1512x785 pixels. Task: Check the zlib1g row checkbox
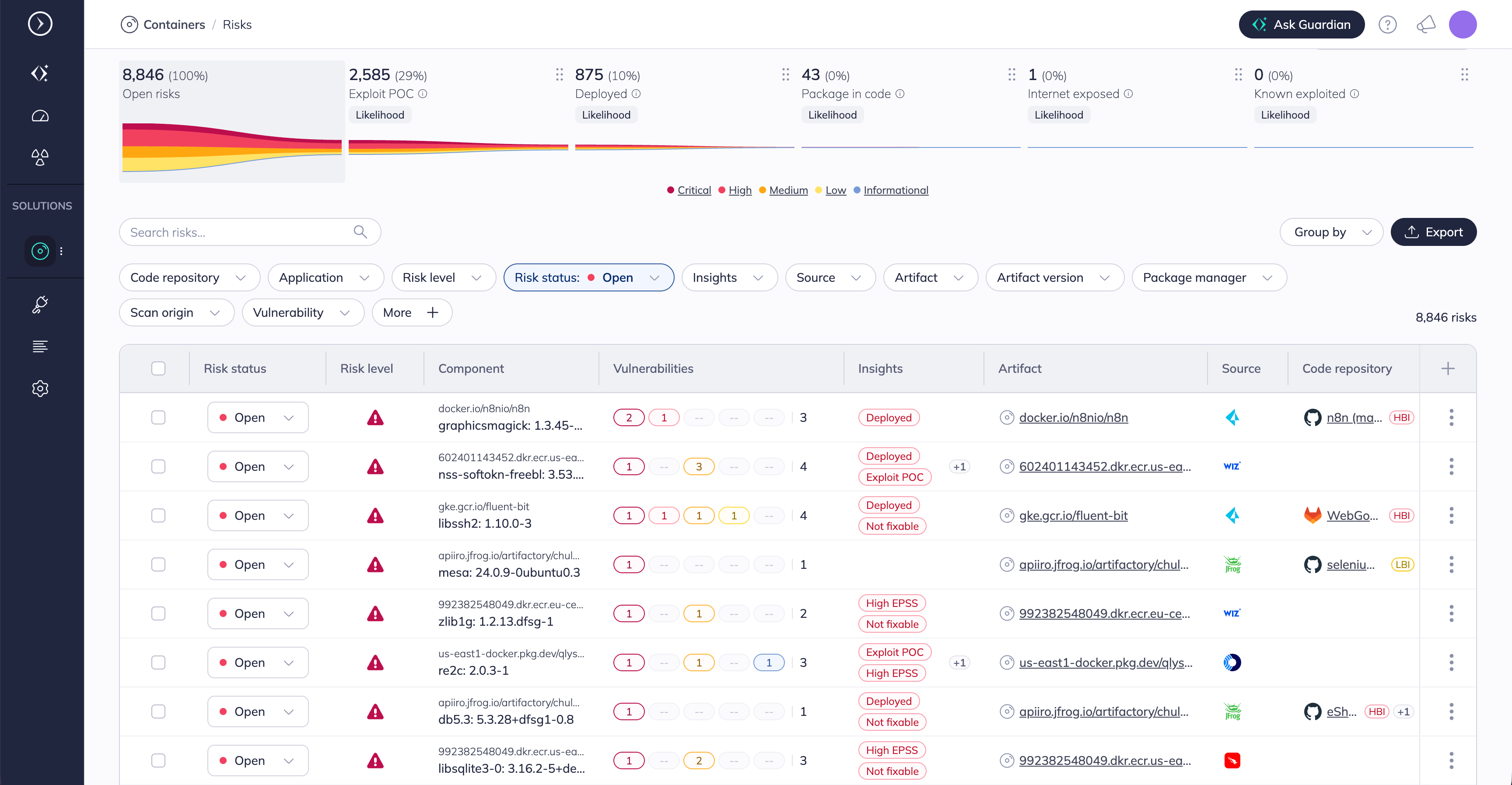(158, 613)
